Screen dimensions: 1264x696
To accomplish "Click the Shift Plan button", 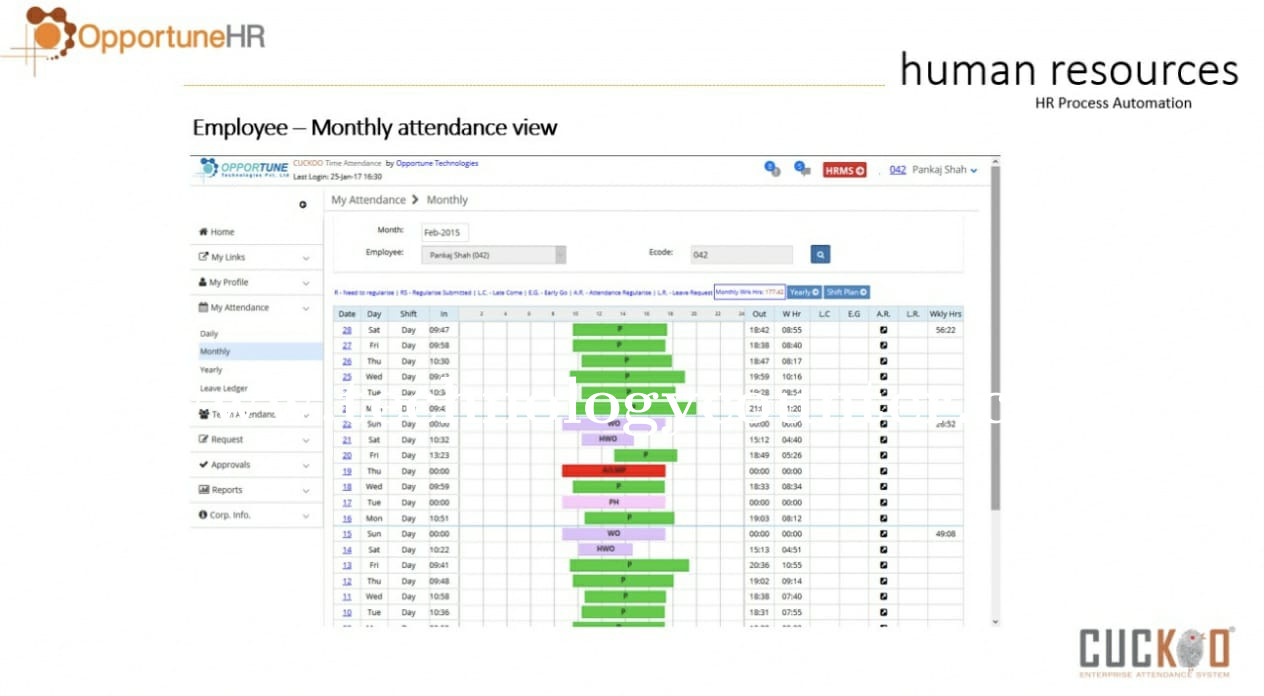I will pos(846,292).
